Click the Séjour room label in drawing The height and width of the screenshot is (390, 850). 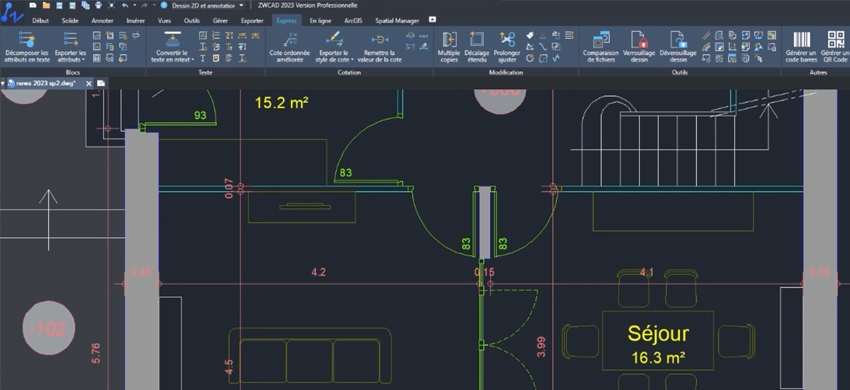point(658,334)
